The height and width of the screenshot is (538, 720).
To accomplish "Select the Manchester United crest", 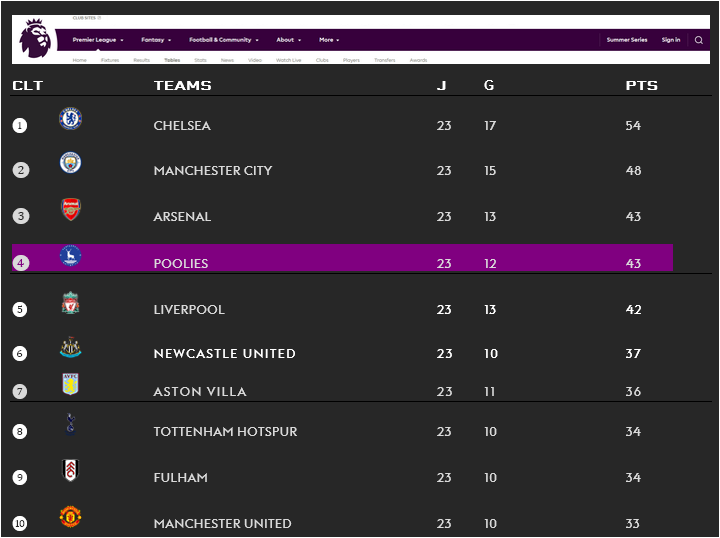I will [x=70, y=517].
